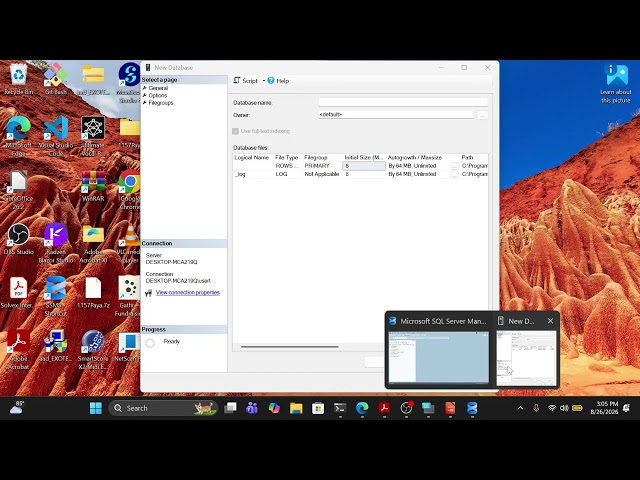Open Microsoft Store taskbar icon
This screenshot has height=480, width=640.
pos(318,408)
